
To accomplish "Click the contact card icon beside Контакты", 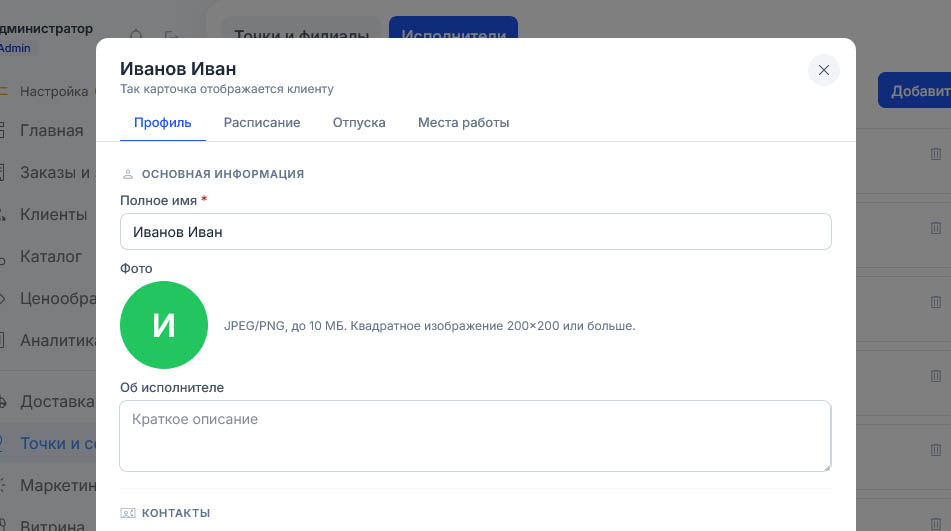I will point(128,513).
